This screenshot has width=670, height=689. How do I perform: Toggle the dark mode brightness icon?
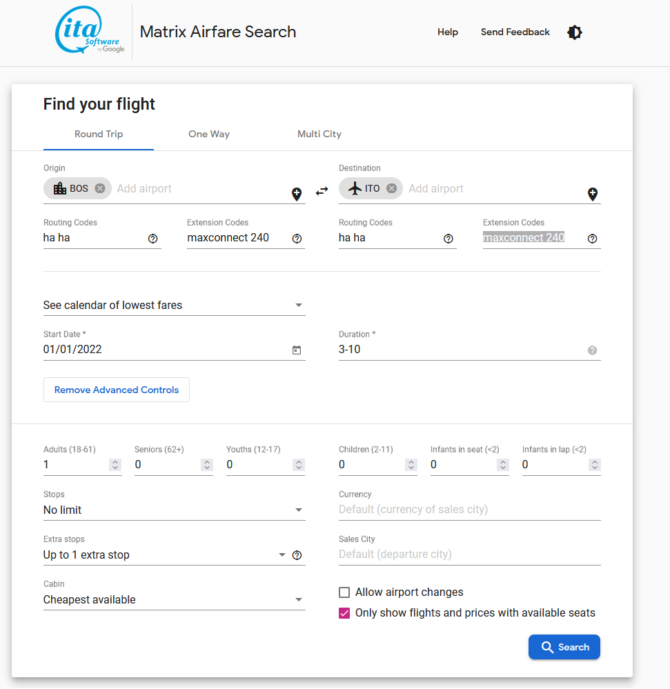(x=574, y=32)
